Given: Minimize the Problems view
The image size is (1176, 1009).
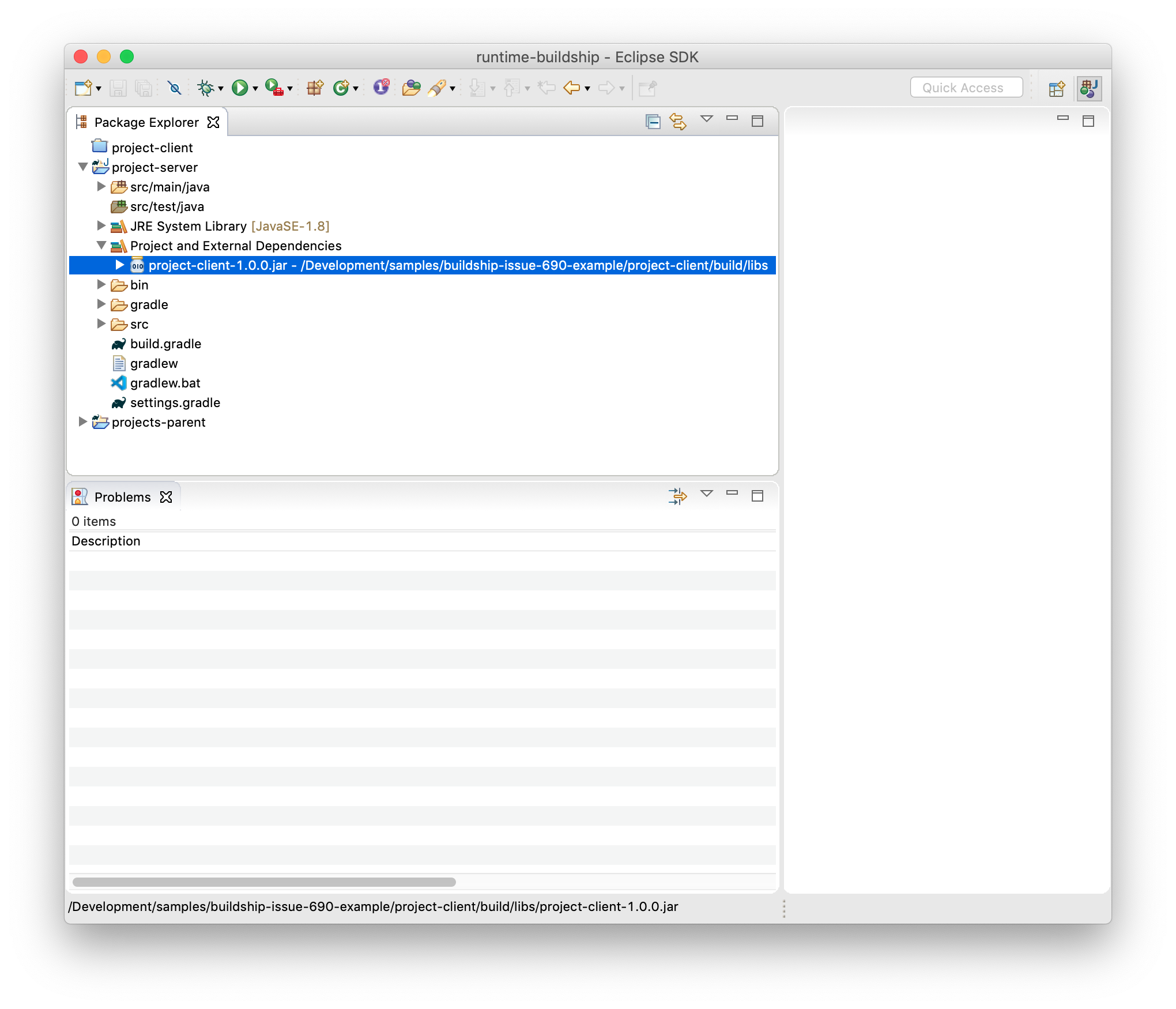Looking at the screenshot, I should (x=732, y=495).
